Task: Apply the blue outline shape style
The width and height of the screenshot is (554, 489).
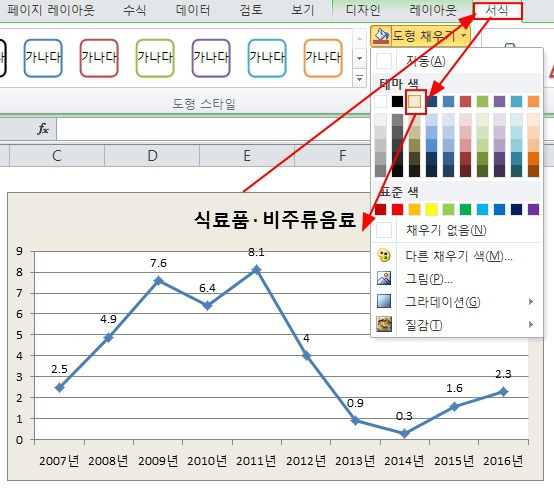Action: 43,58
